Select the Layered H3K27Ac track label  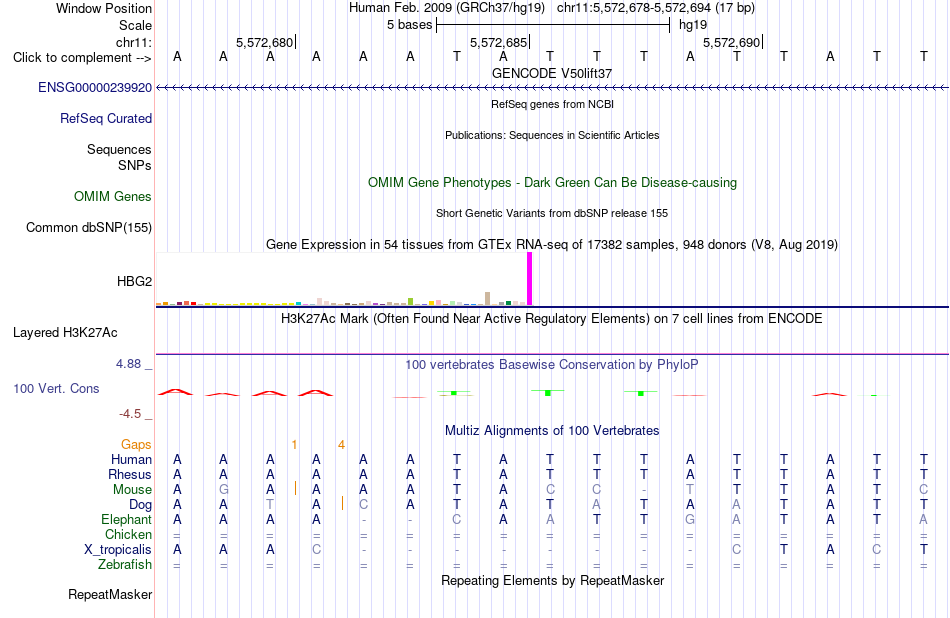pos(65,333)
